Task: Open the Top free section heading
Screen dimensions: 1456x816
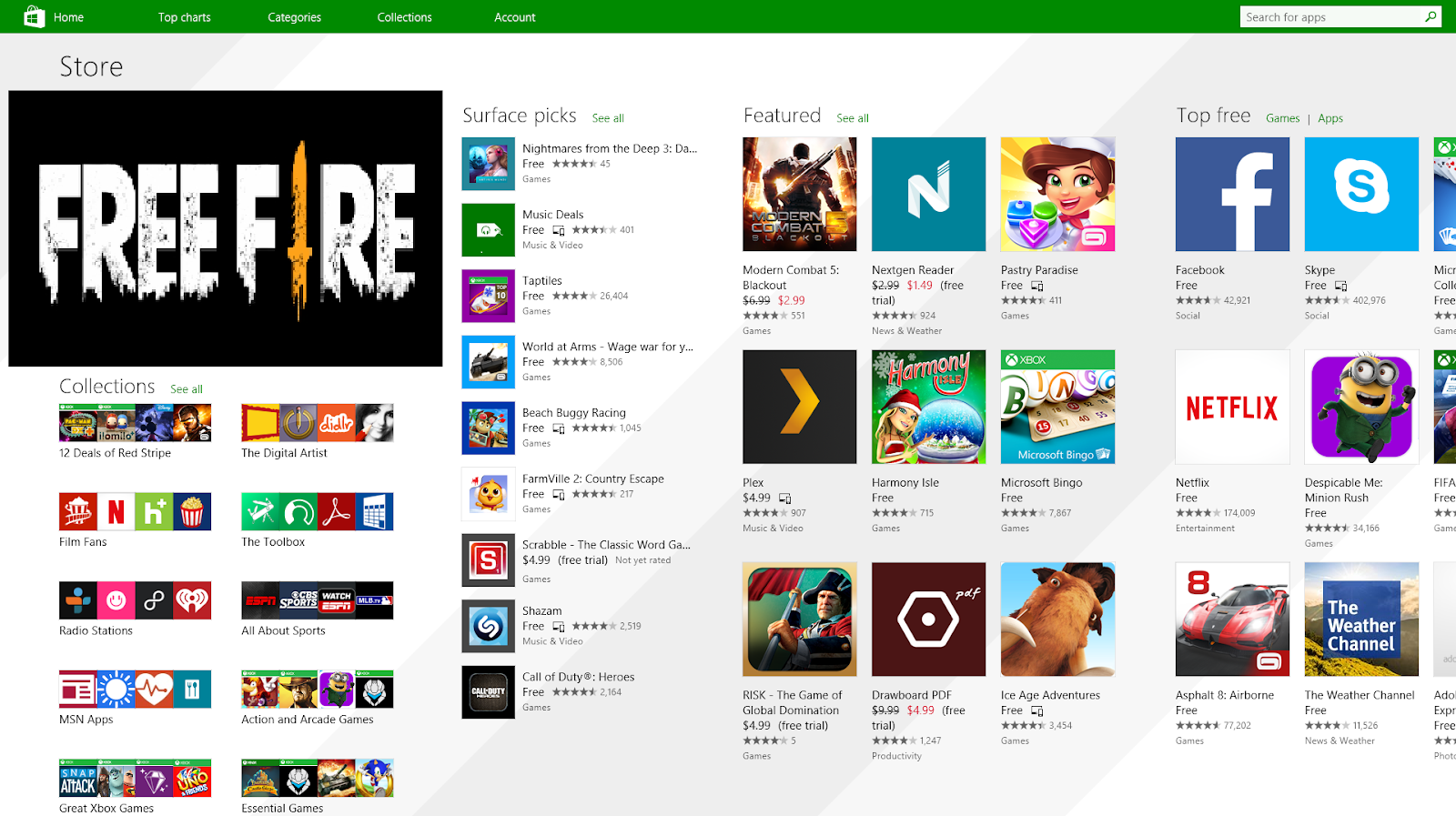Action: coord(1213,116)
